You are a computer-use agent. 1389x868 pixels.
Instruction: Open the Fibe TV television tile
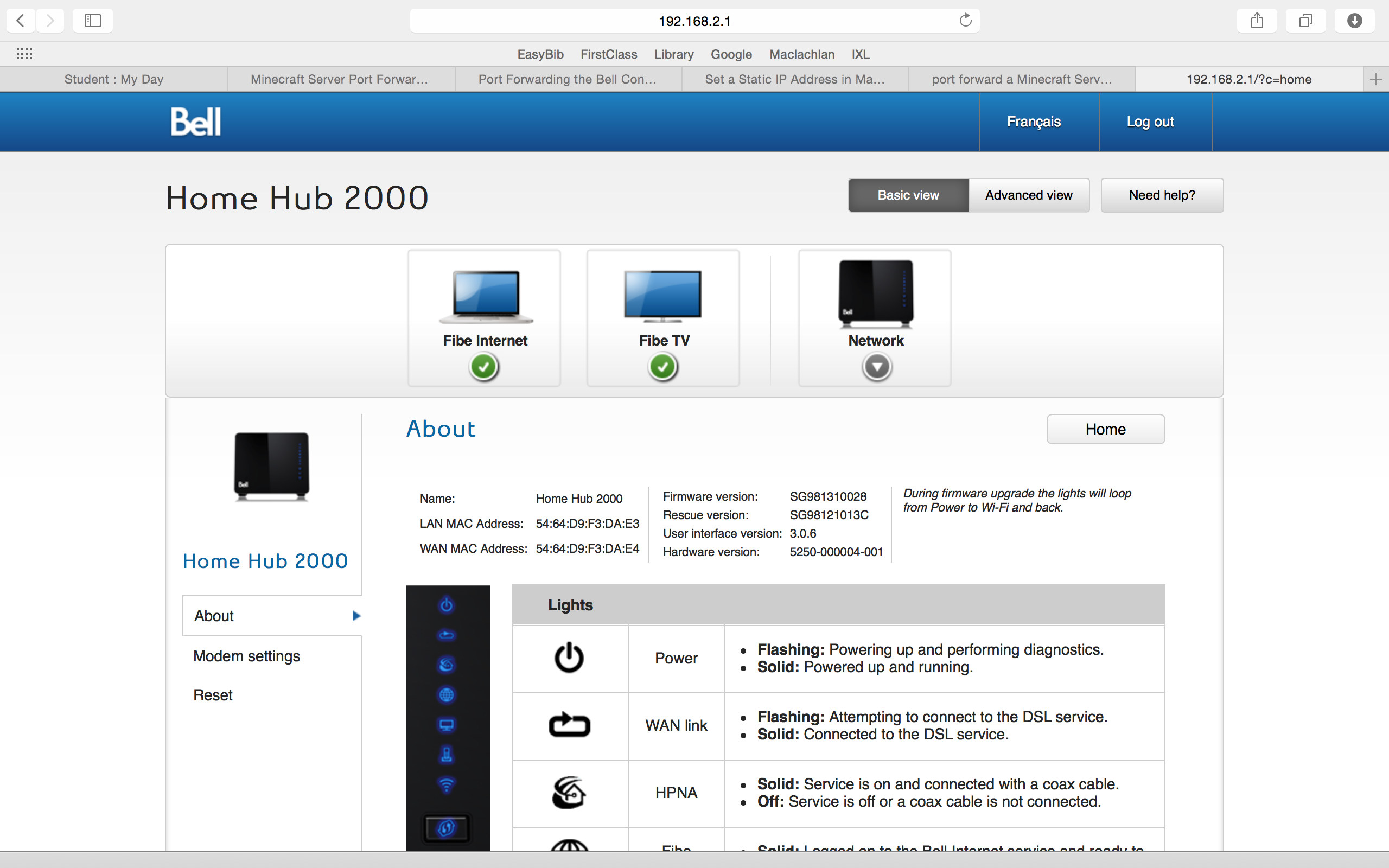tap(663, 318)
